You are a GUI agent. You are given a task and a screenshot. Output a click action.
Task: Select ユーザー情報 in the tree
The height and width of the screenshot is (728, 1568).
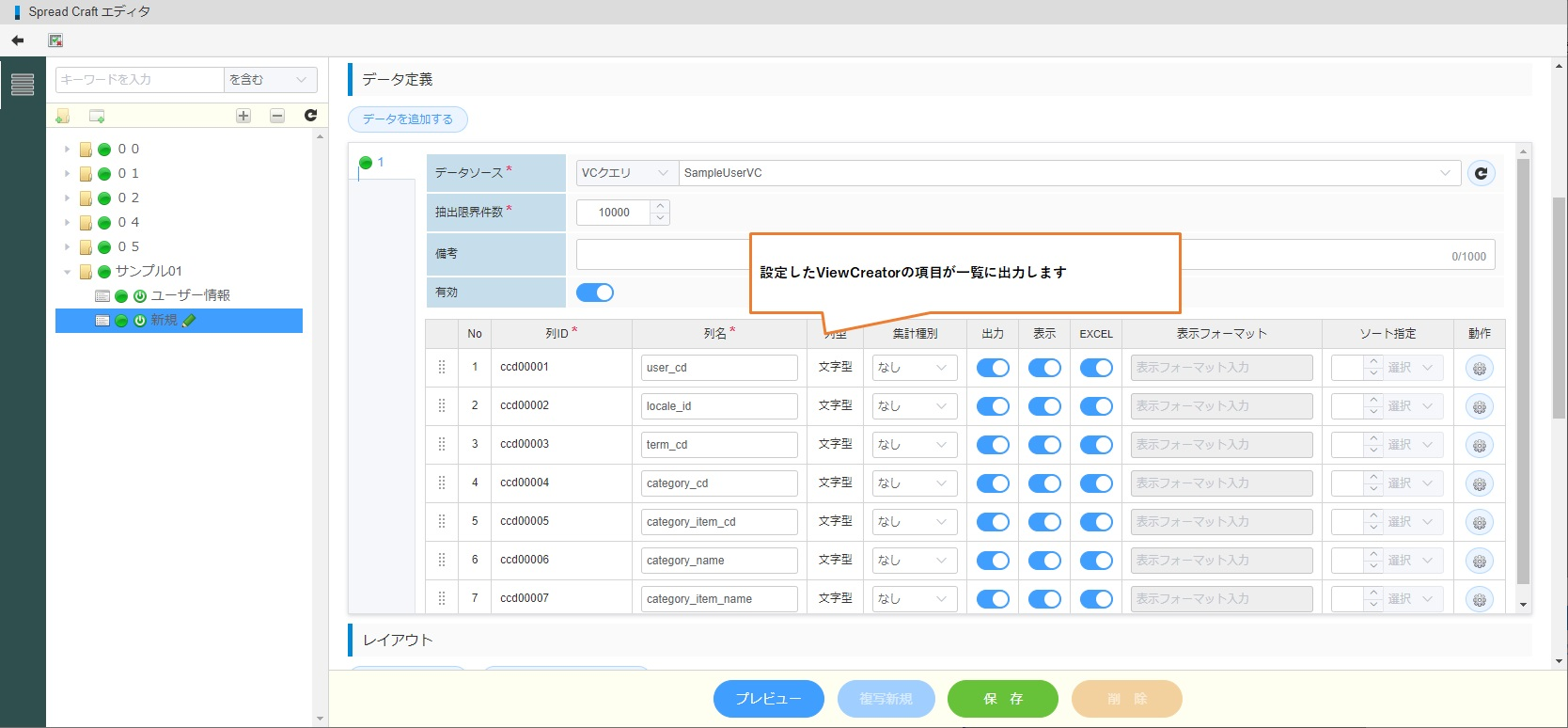190,295
